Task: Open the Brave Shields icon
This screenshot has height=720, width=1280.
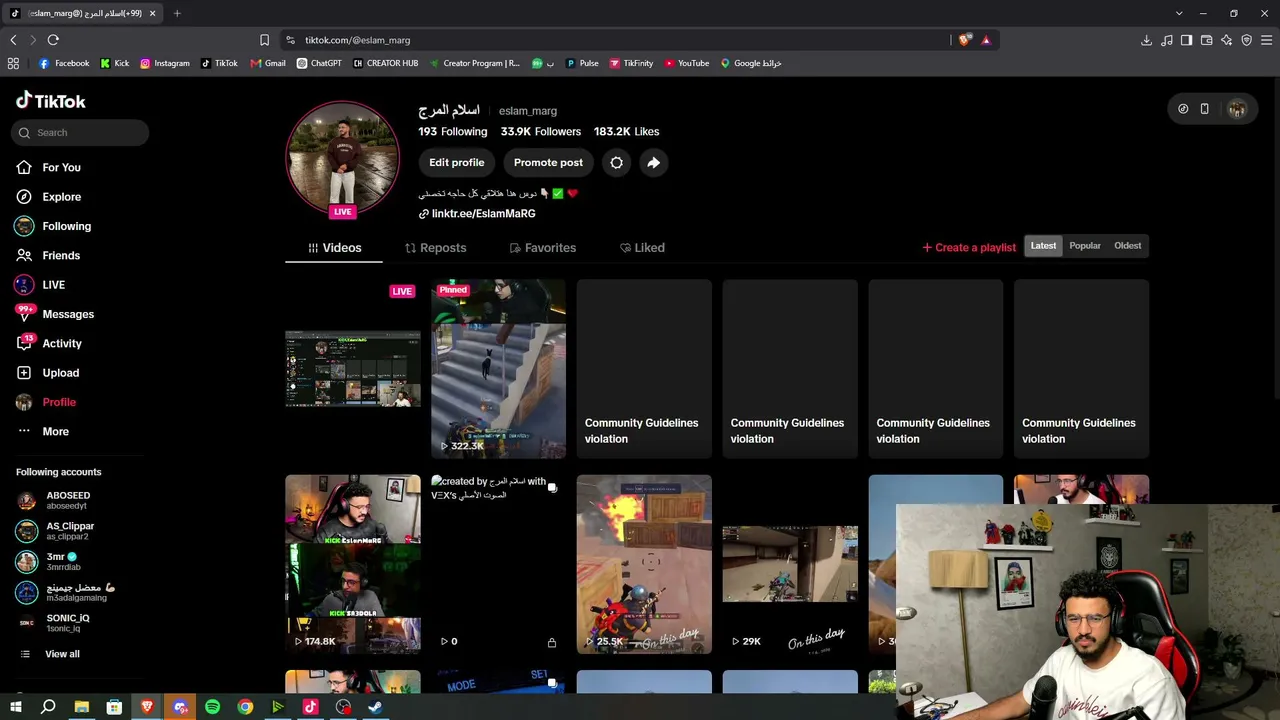Action: [x=964, y=40]
